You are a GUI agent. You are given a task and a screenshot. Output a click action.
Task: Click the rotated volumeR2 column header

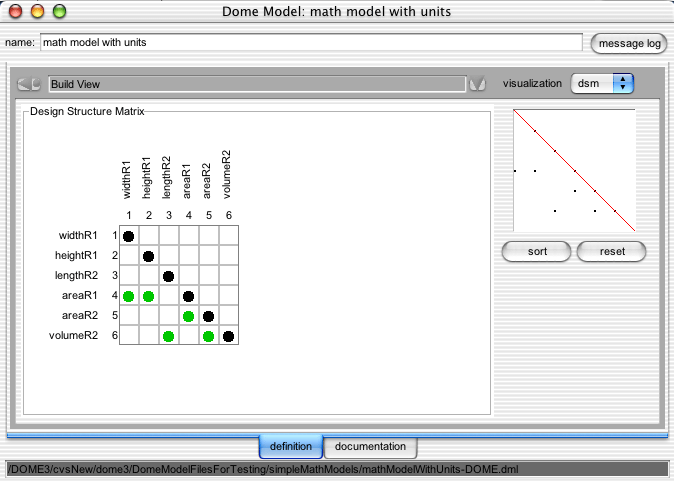[x=227, y=174]
